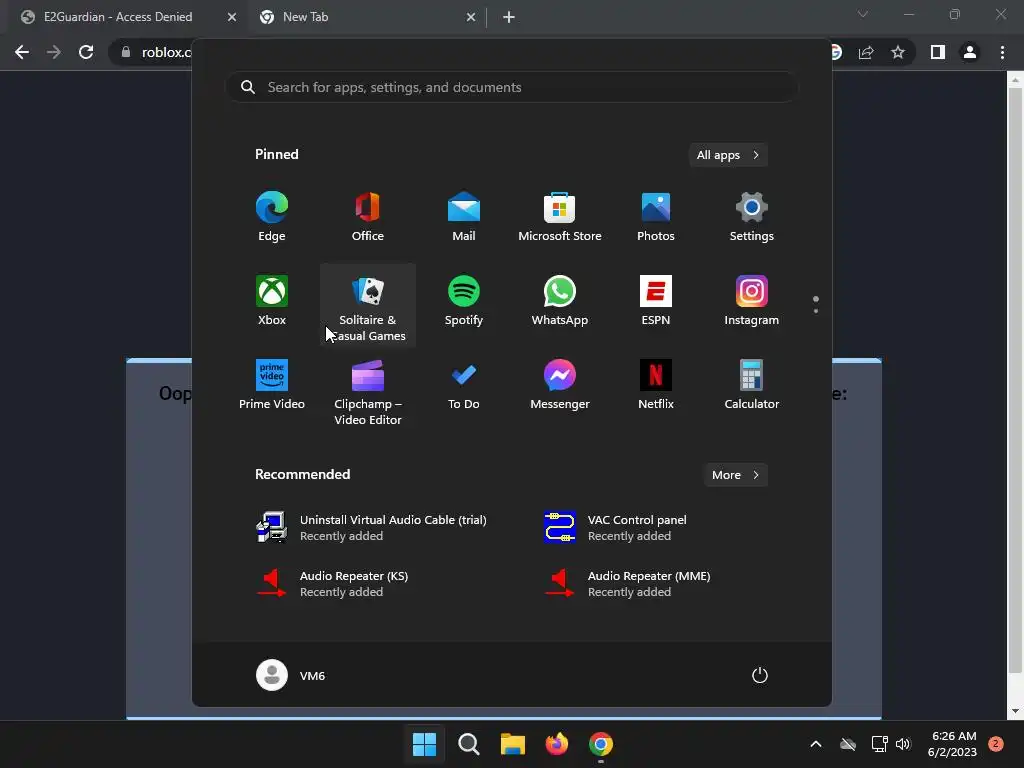1024x768 pixels.
Task: Open network icon in tray
Action: pos(879,744)
